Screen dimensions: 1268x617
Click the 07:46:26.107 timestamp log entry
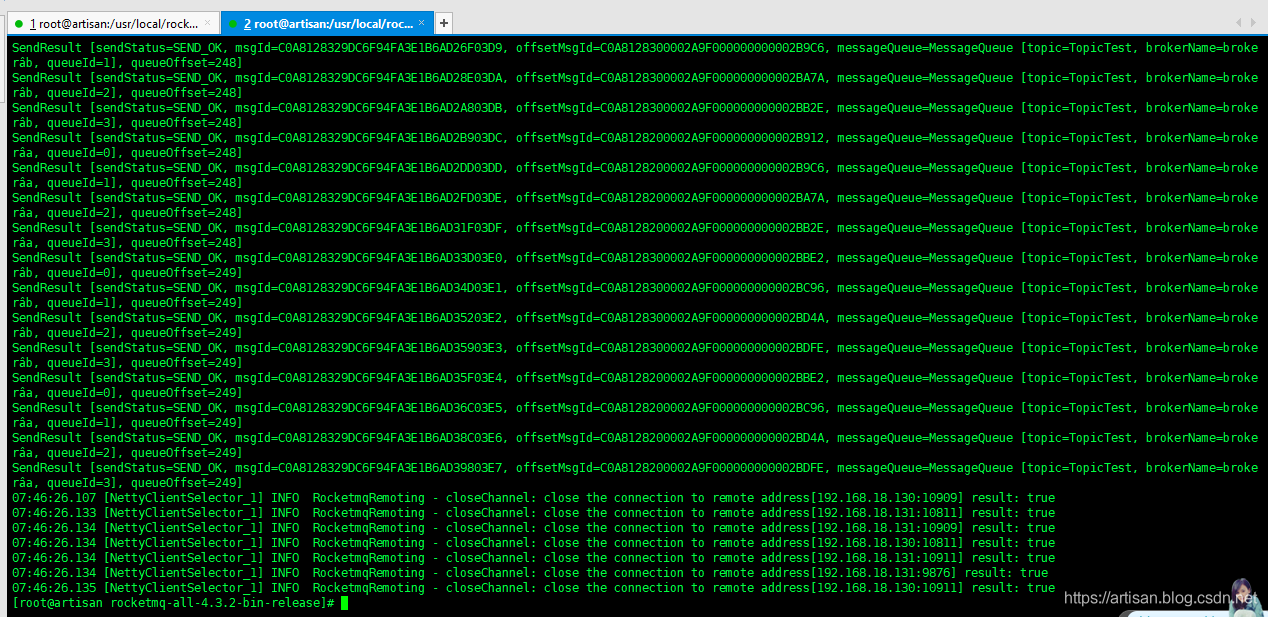[54, 498]
